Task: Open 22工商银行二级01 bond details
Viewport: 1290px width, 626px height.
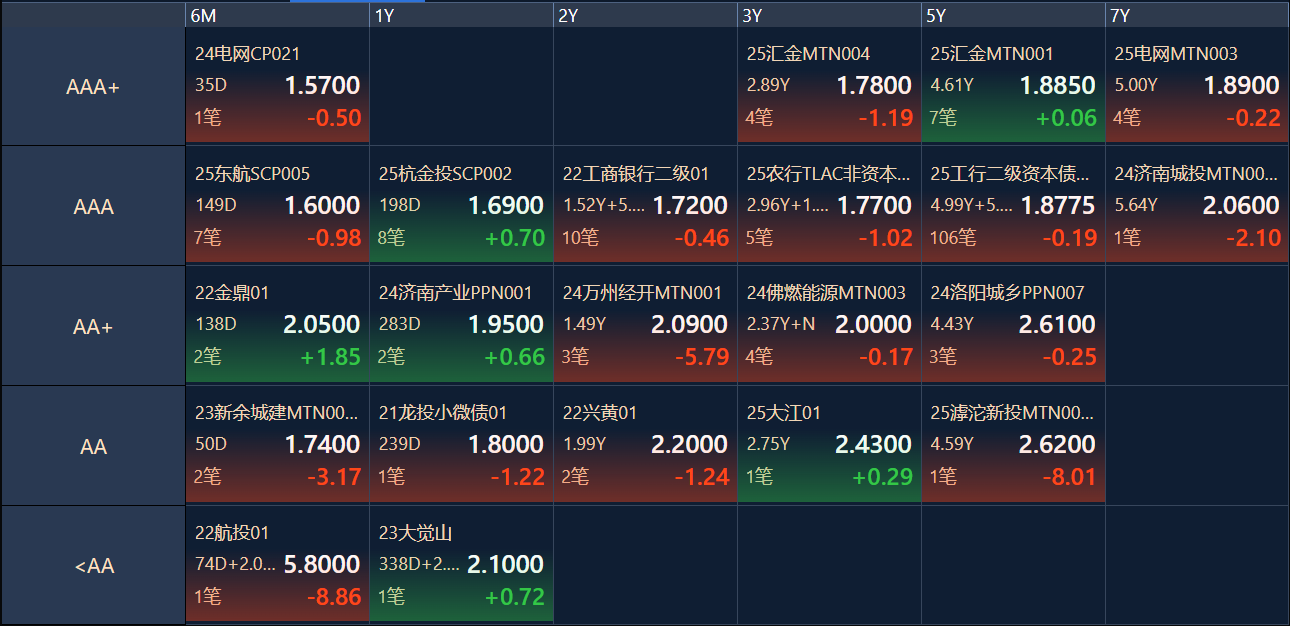Action: click(x=646, y=206)
